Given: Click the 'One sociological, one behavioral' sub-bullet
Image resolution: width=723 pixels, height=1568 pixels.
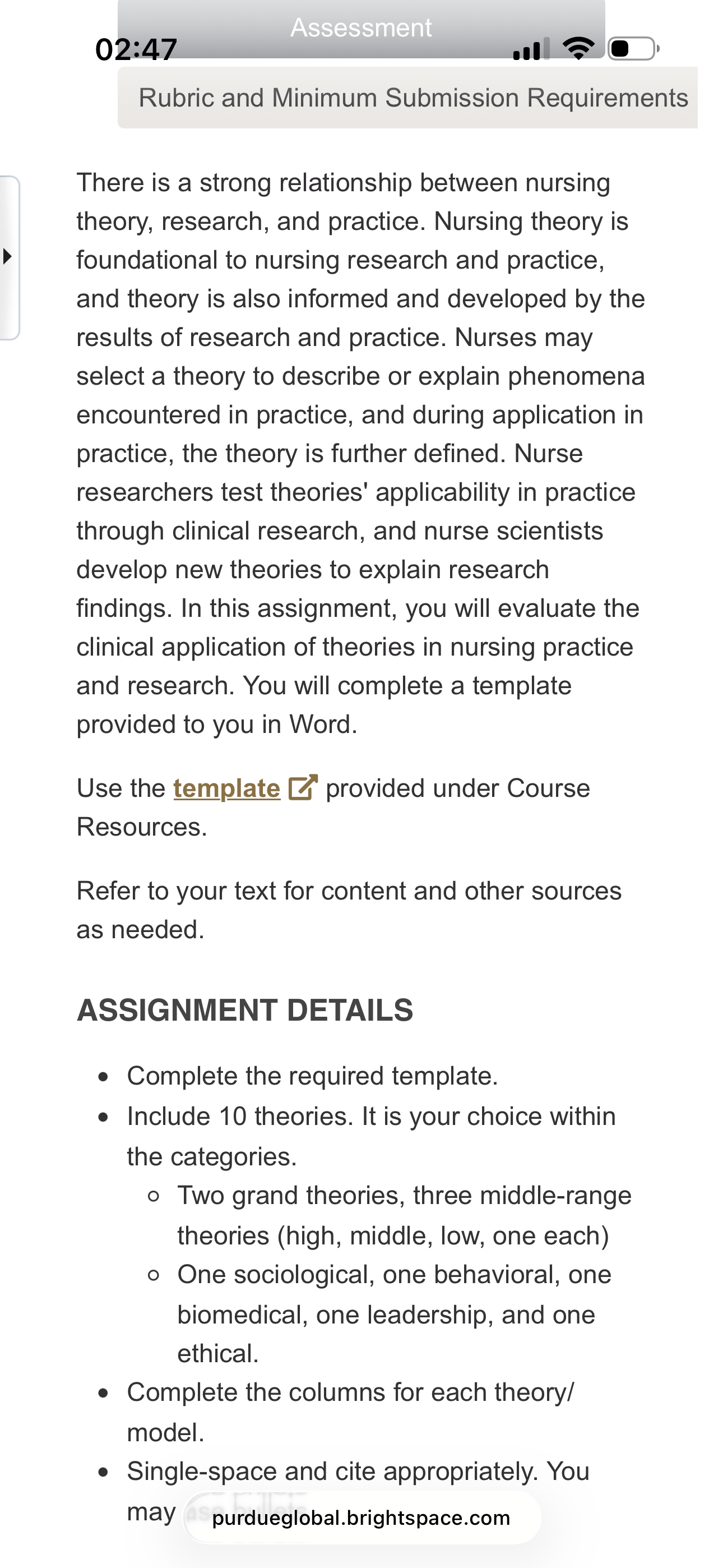Looking at the screenshot, I should point(395,1313).
